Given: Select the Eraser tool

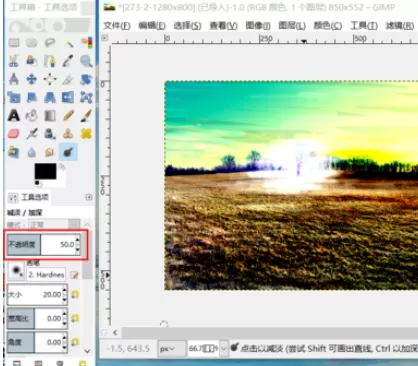Looking at the screenshot, I should 14,134.
